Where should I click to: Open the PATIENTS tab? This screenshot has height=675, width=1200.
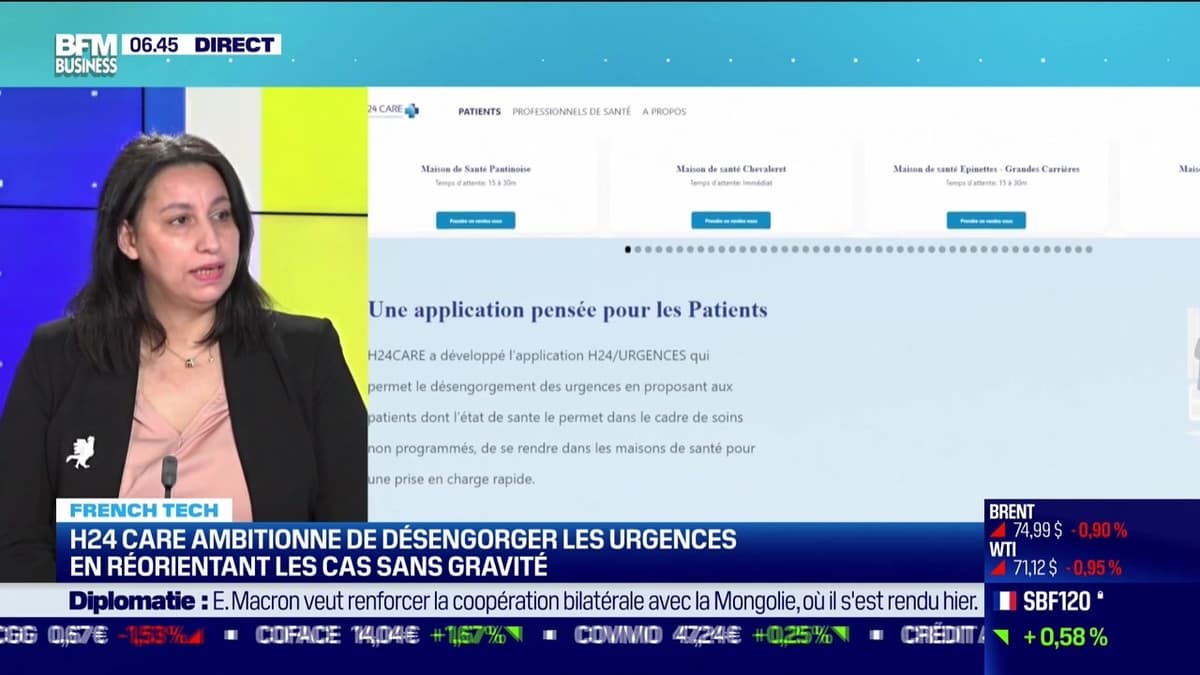479,111
